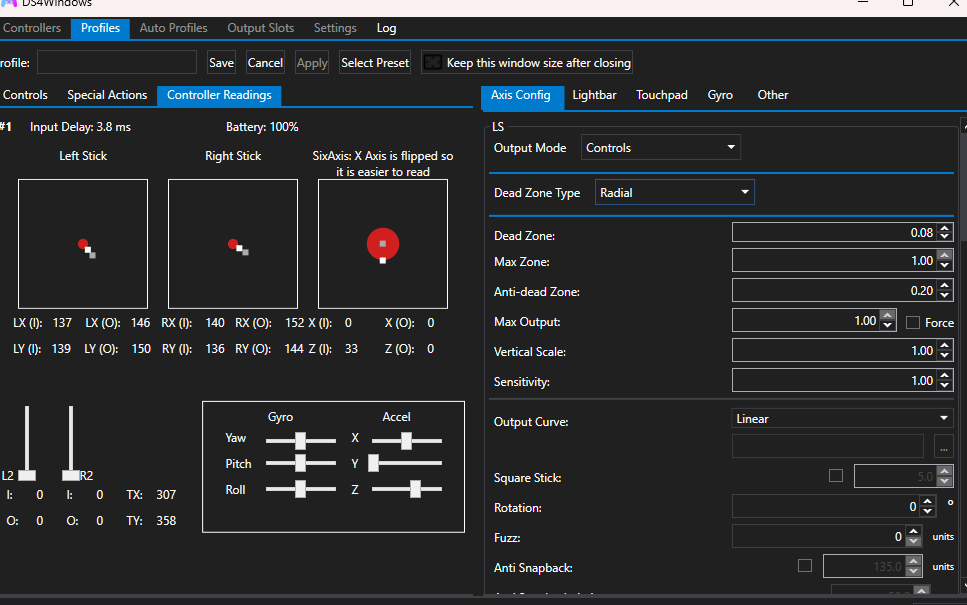The height and width of the screenshot is (605, 967).
Task: Decrease the Max Zone value with down arrow
Action: pyautogui.click(x=946, y=265)
